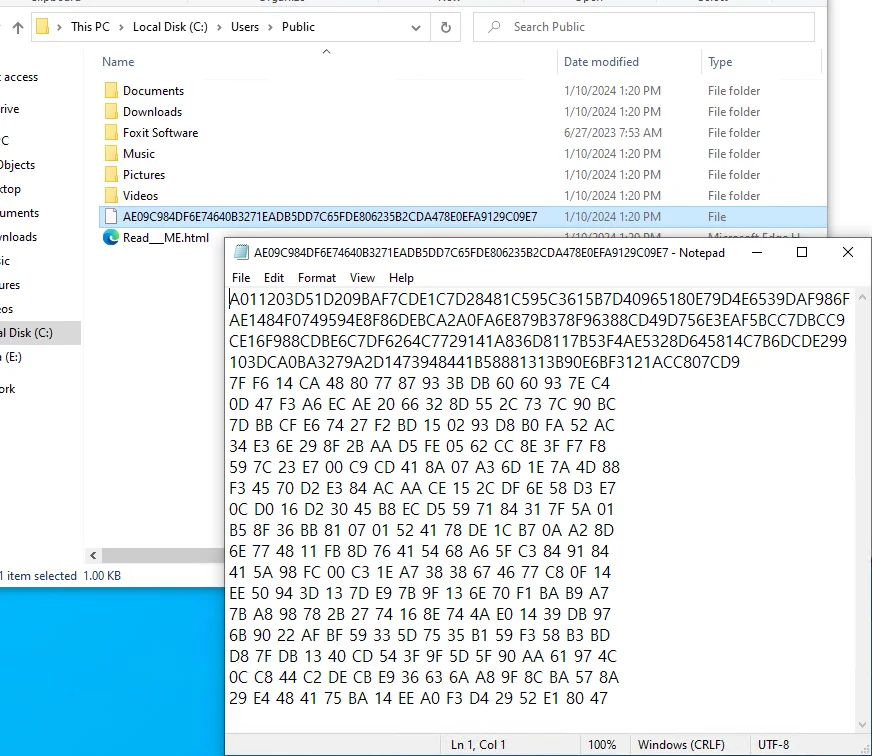Click the Music folder icon
Screen dimensions: 872x756
pos(111,154)
